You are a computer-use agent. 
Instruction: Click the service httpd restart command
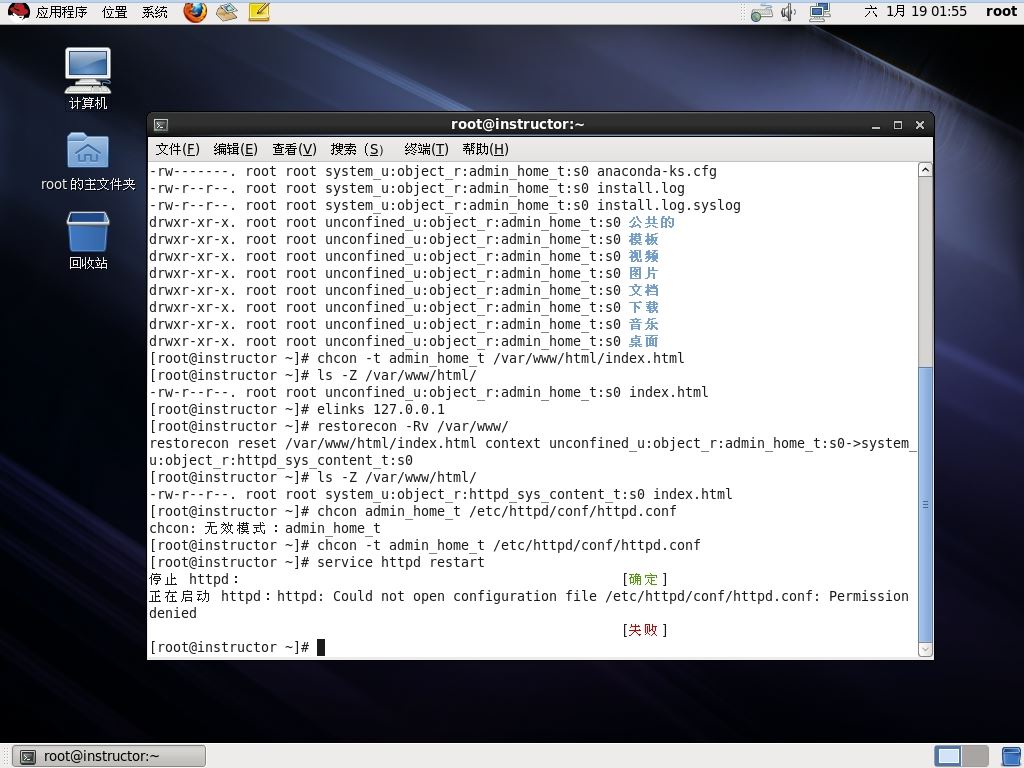pyautogui.click(x=400, y=562)
